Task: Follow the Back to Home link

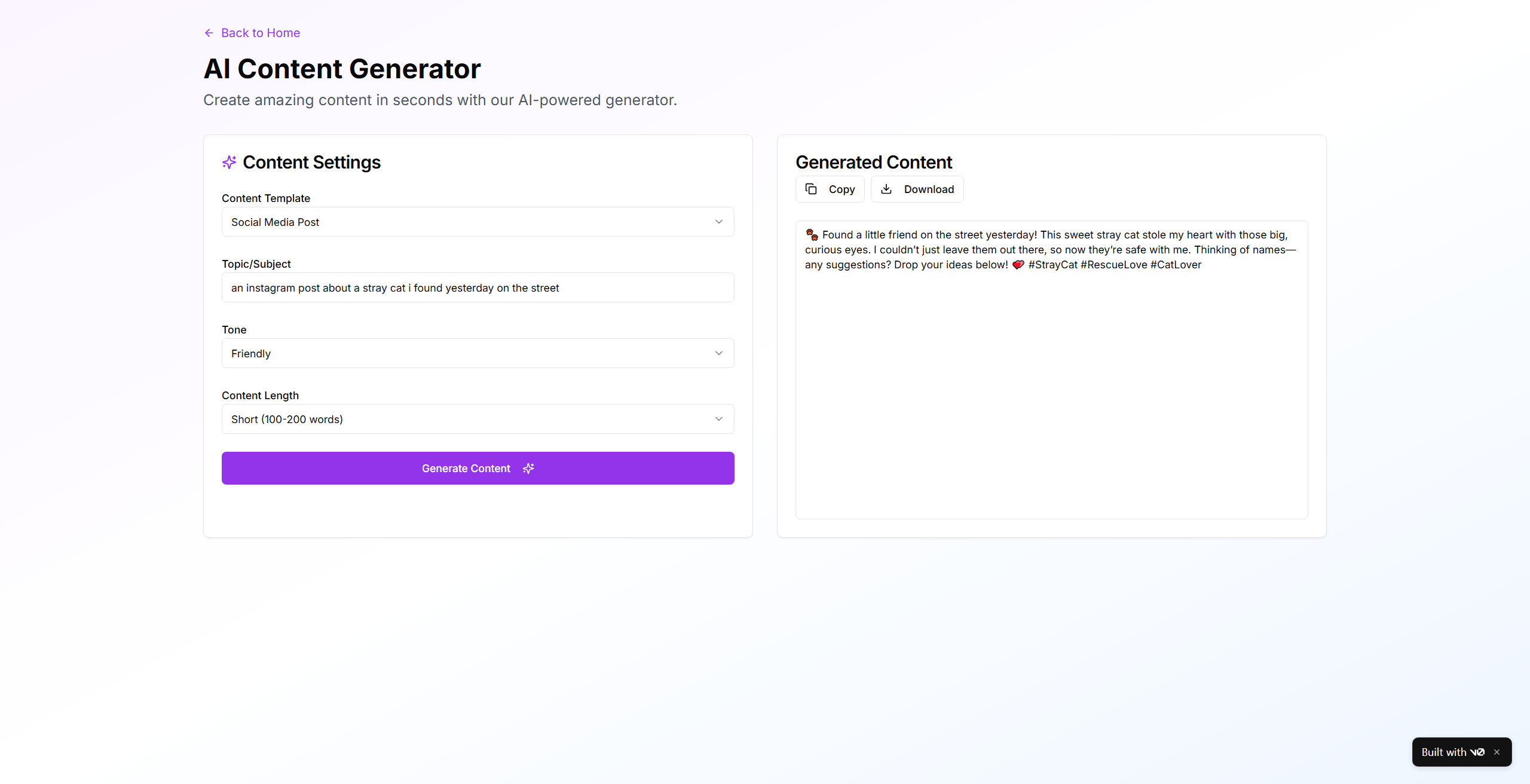Action: pos(261,33)
